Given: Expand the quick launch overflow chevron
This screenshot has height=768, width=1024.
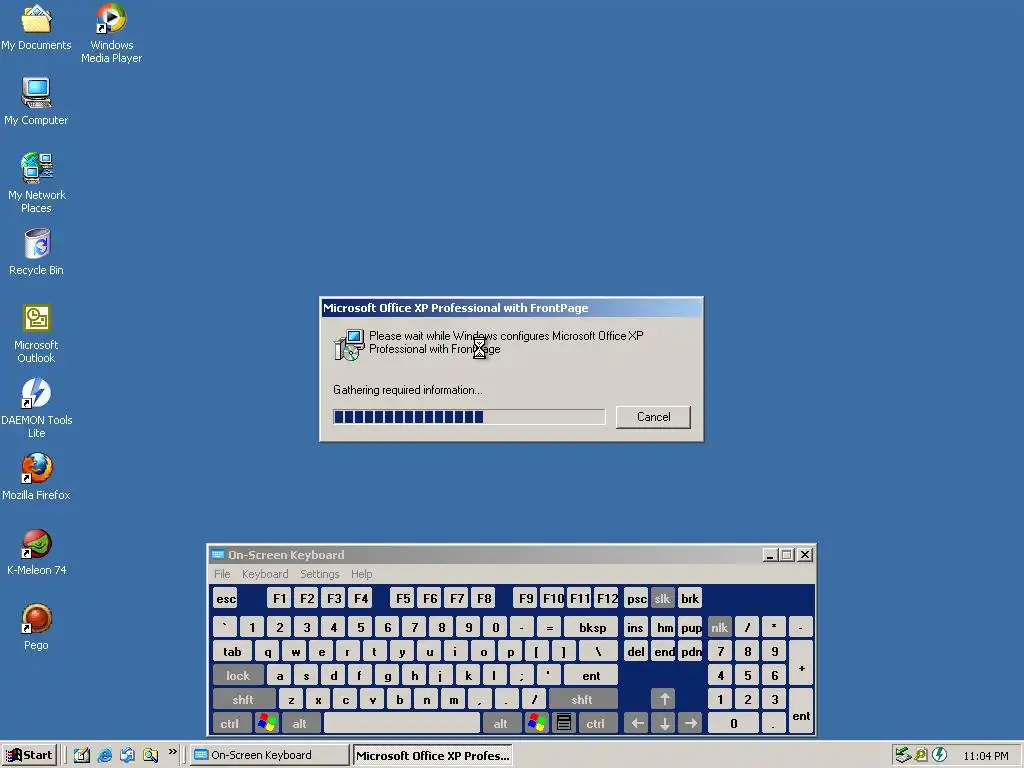Looking at the screenshot, I should (172, 752).
